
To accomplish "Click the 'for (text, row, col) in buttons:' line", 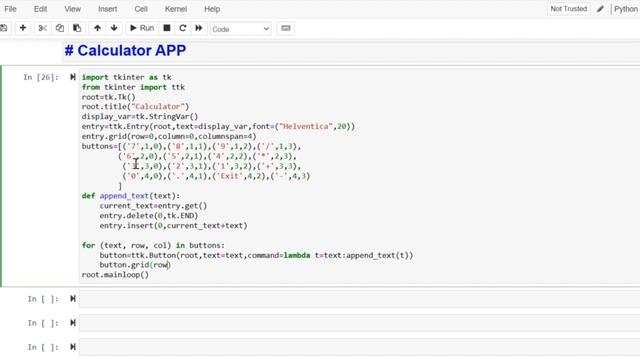I will (153, 245).
